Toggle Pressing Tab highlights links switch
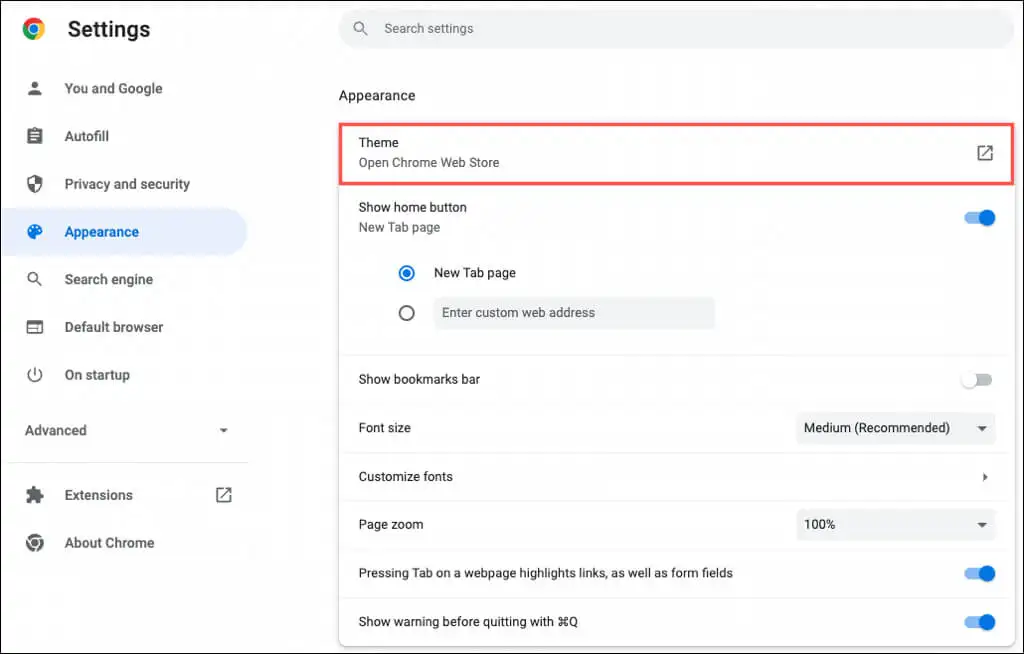Viewport: 1024px width, 654px height. coord(980,574)
